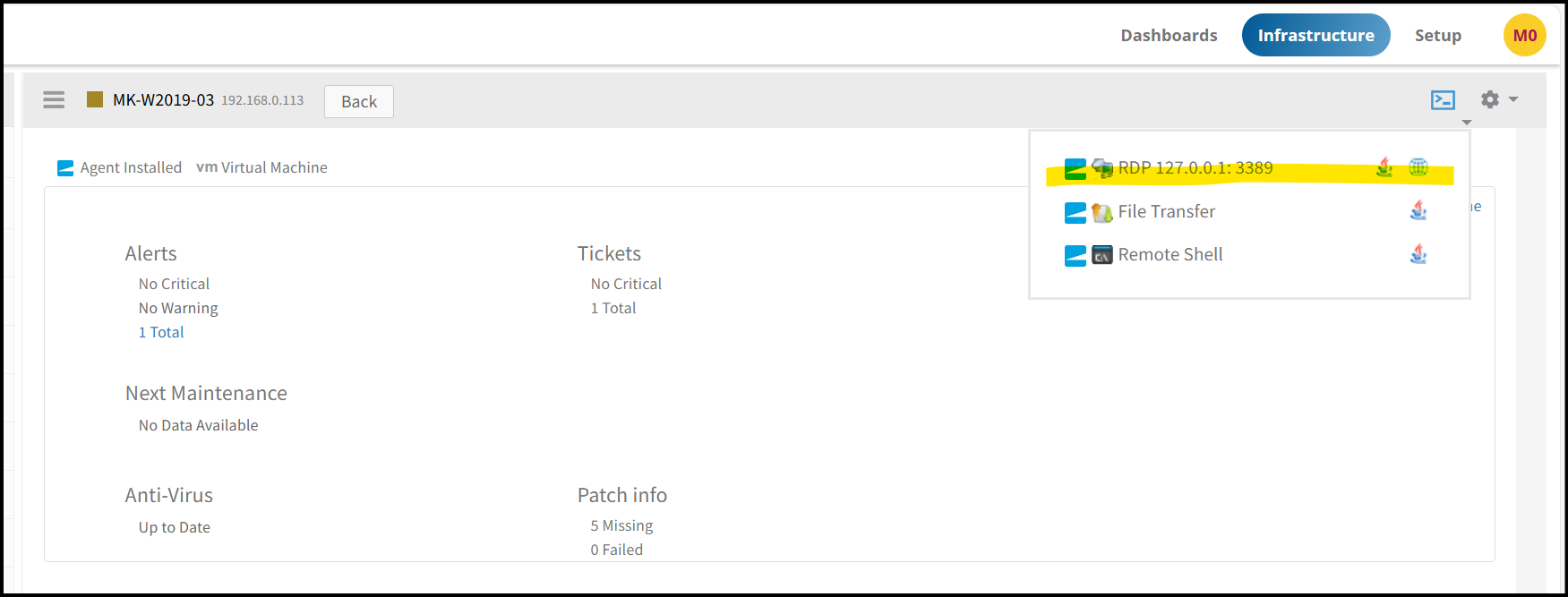Open the 1 Total alerts link
Viewport: 1568px width, 597px height.
pyautogui.click(x=161, y=332)
